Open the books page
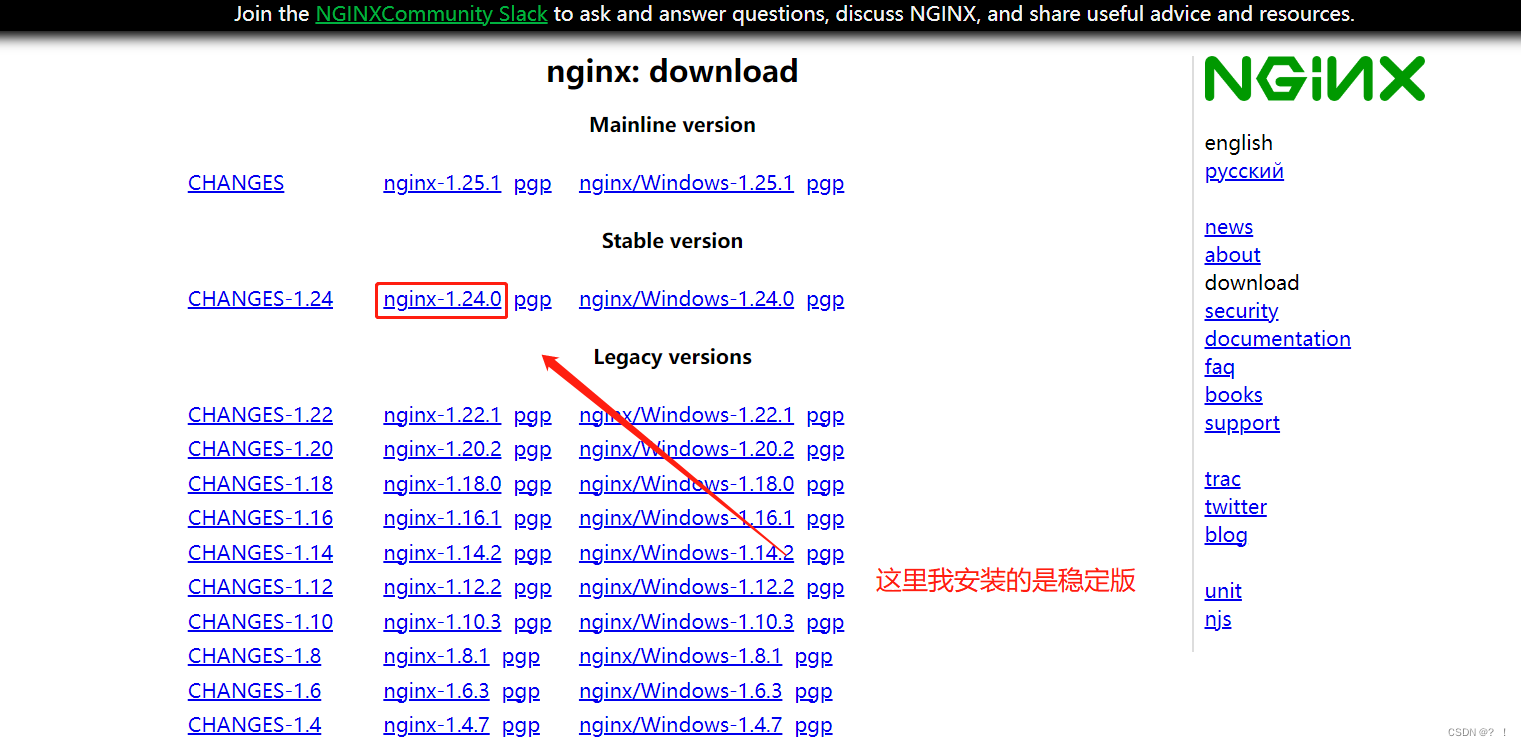1521x746 pixels. (1233, 395)
